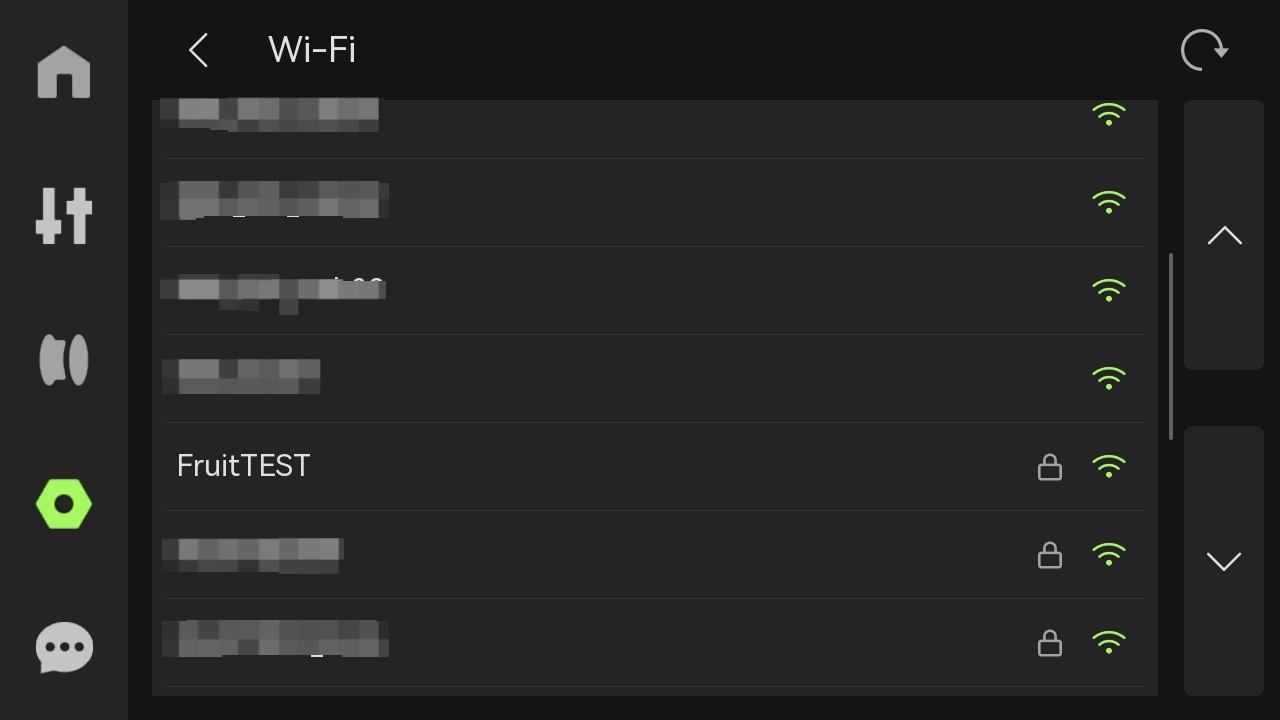Choose the last locked network in list
This screenshot has height=720, width=1280.
click(x=654, y=642)
